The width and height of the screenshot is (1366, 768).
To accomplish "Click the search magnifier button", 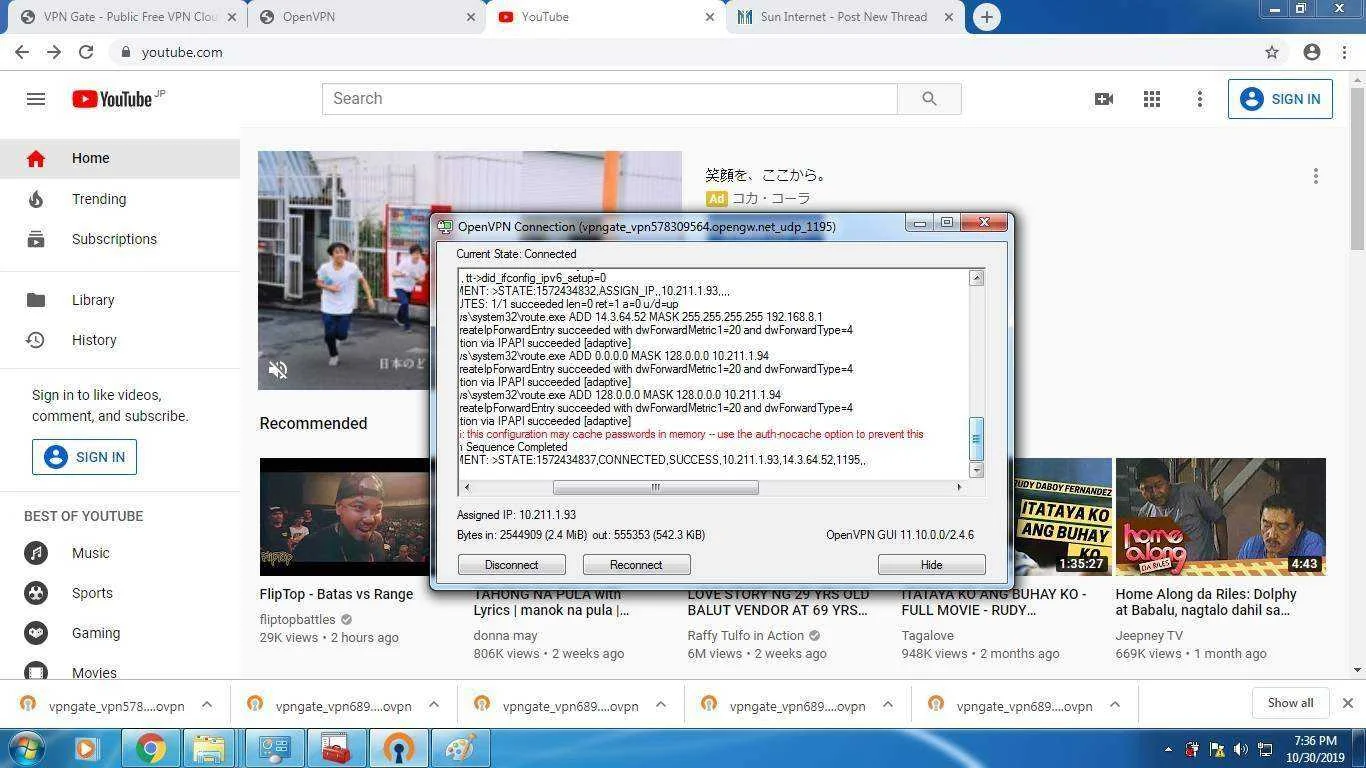I will click(x=929, y=99).
